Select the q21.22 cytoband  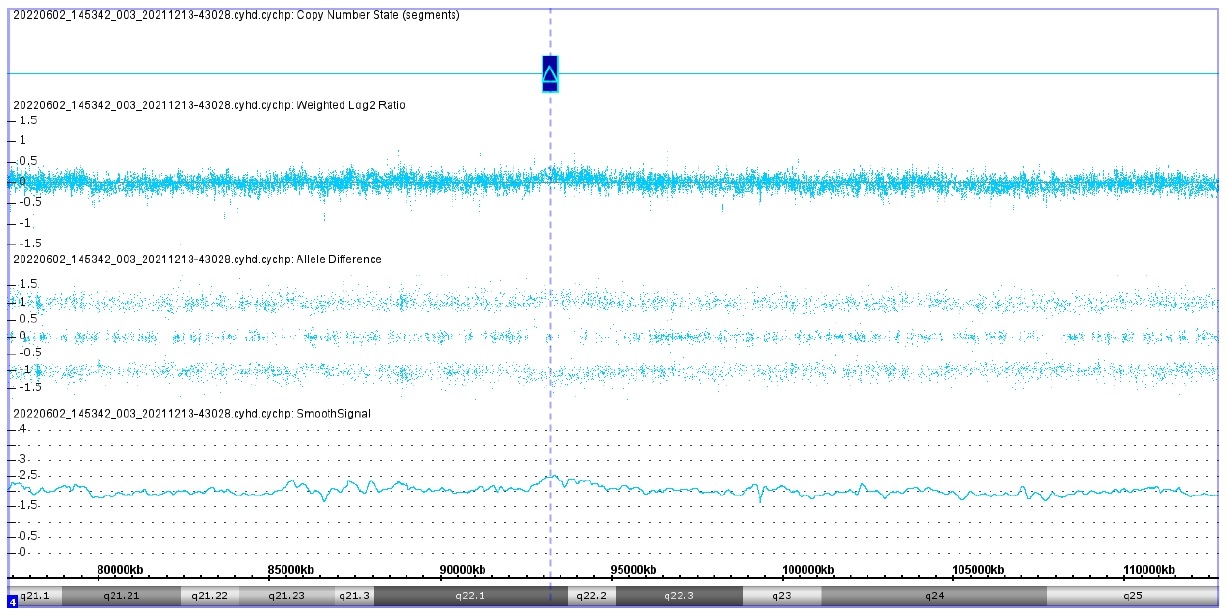209,596
